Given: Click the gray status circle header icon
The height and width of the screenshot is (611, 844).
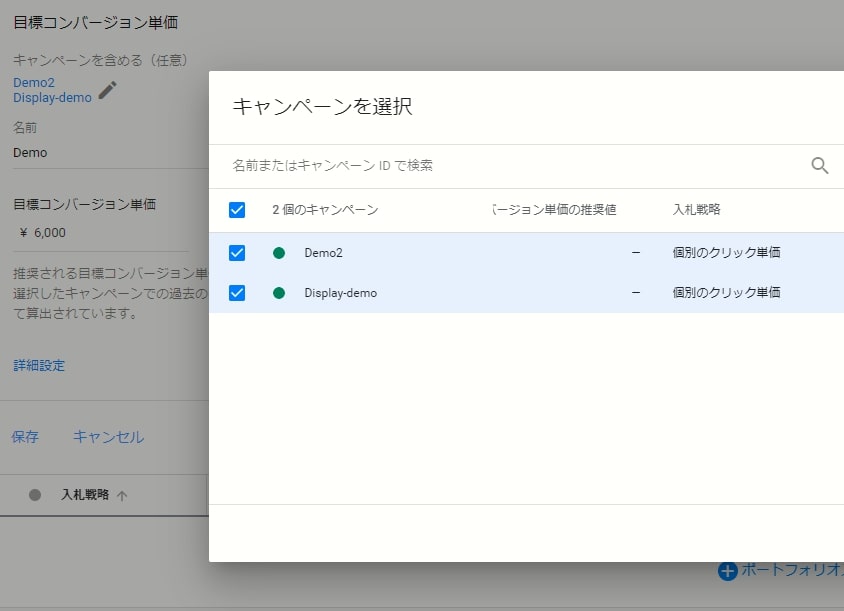Looking at the screenshot, I should click(x=35, y=495).
